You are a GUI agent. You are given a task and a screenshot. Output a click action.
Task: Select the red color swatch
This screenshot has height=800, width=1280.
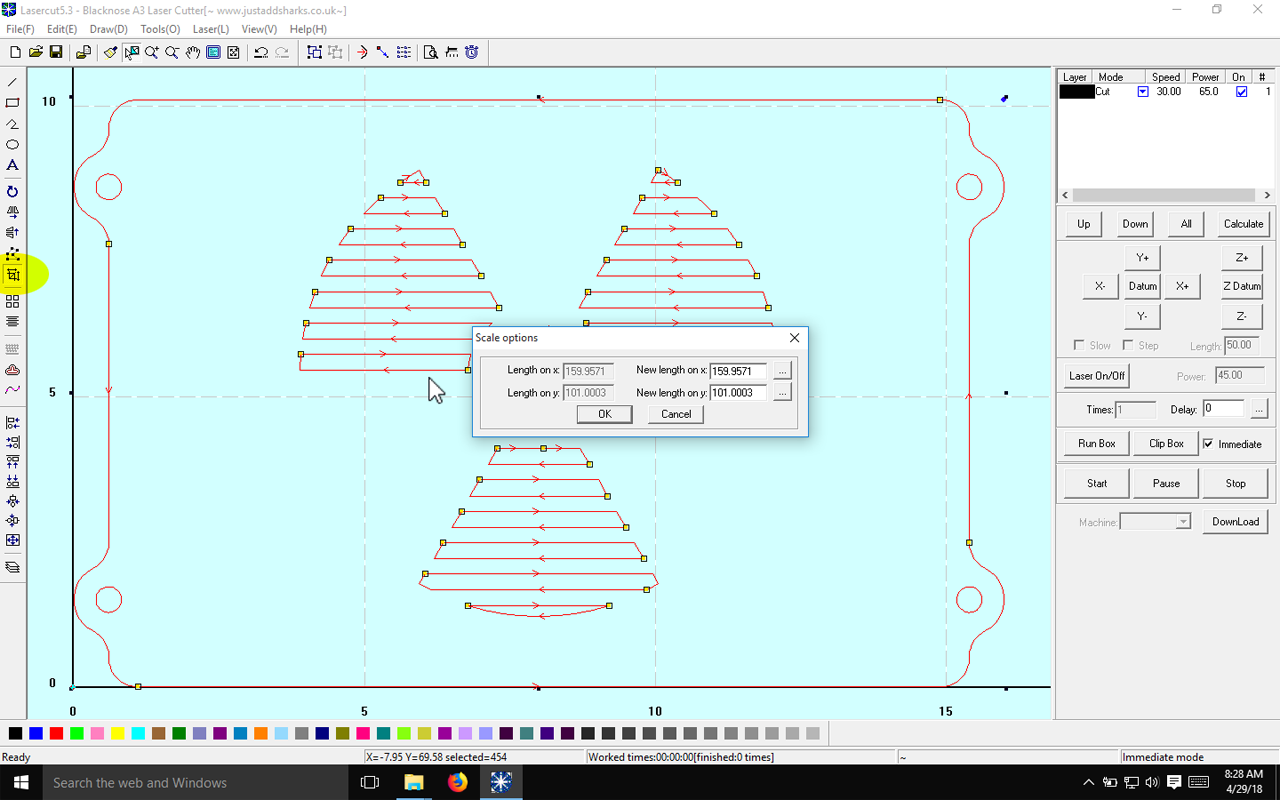click(x=56, y=733)
